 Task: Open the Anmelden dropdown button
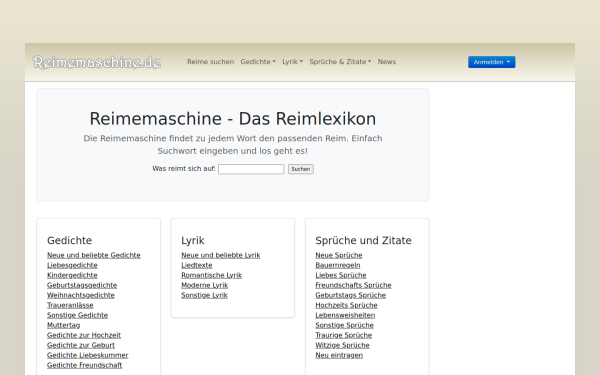click(492, 62)
